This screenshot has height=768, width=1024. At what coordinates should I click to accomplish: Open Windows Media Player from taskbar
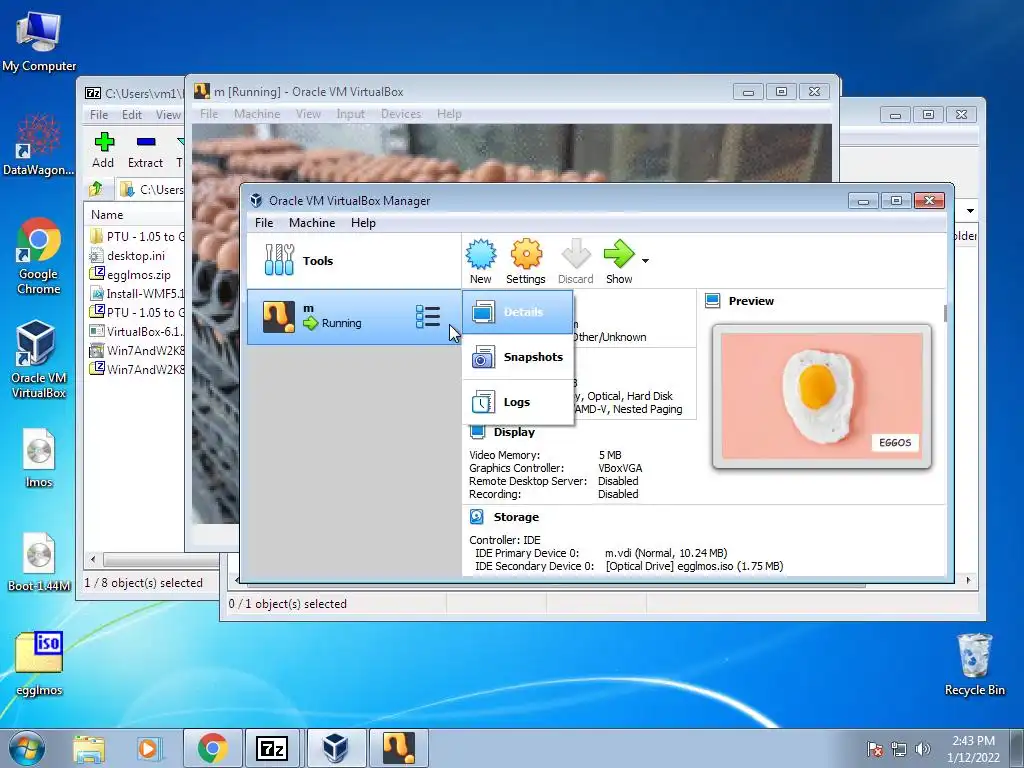coord(148,748)
